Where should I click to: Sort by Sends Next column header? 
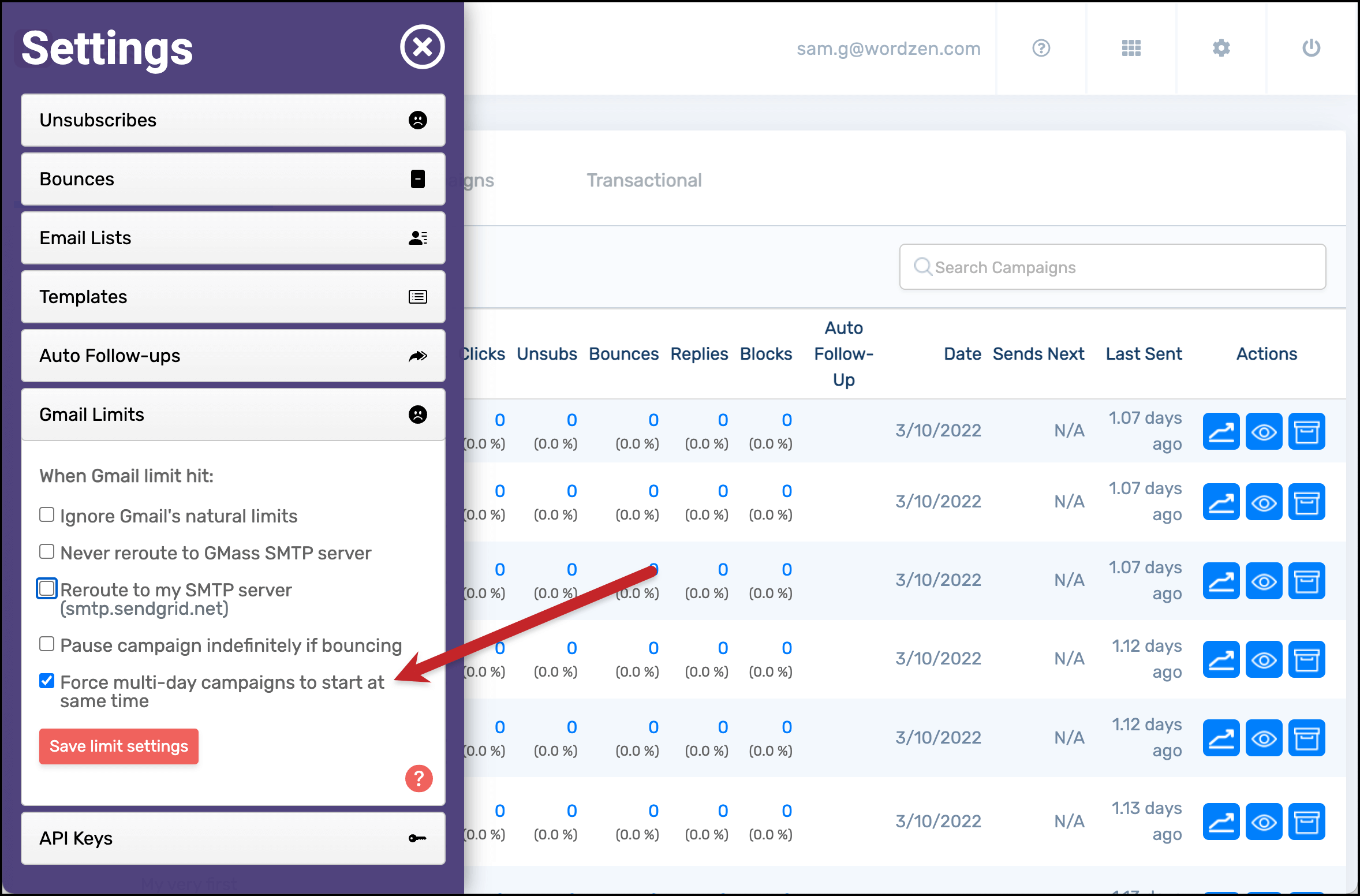[x=1038, y=354]
